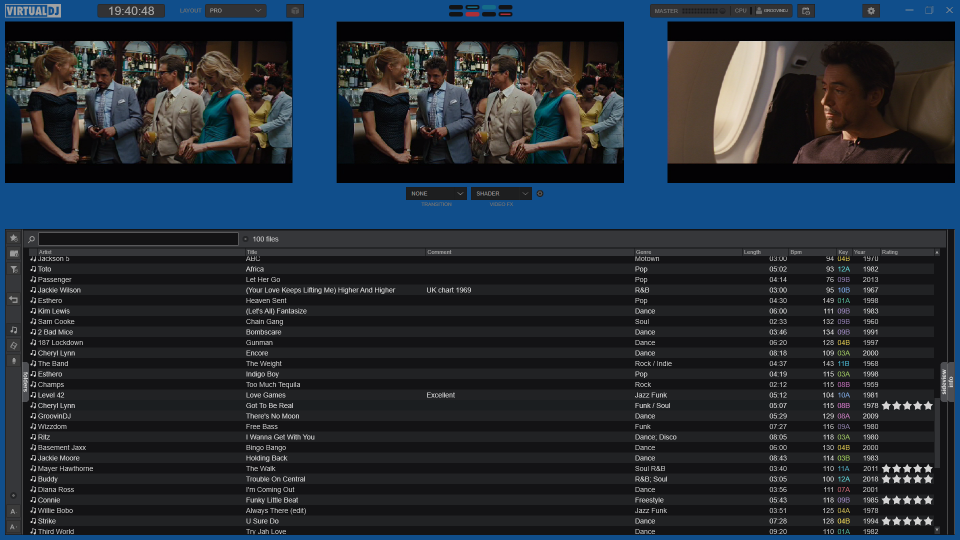This screenshot has width=960, height=540.
Task: Select Diana Ross I'm Coming Out track
Action: (x=481, y=490)
